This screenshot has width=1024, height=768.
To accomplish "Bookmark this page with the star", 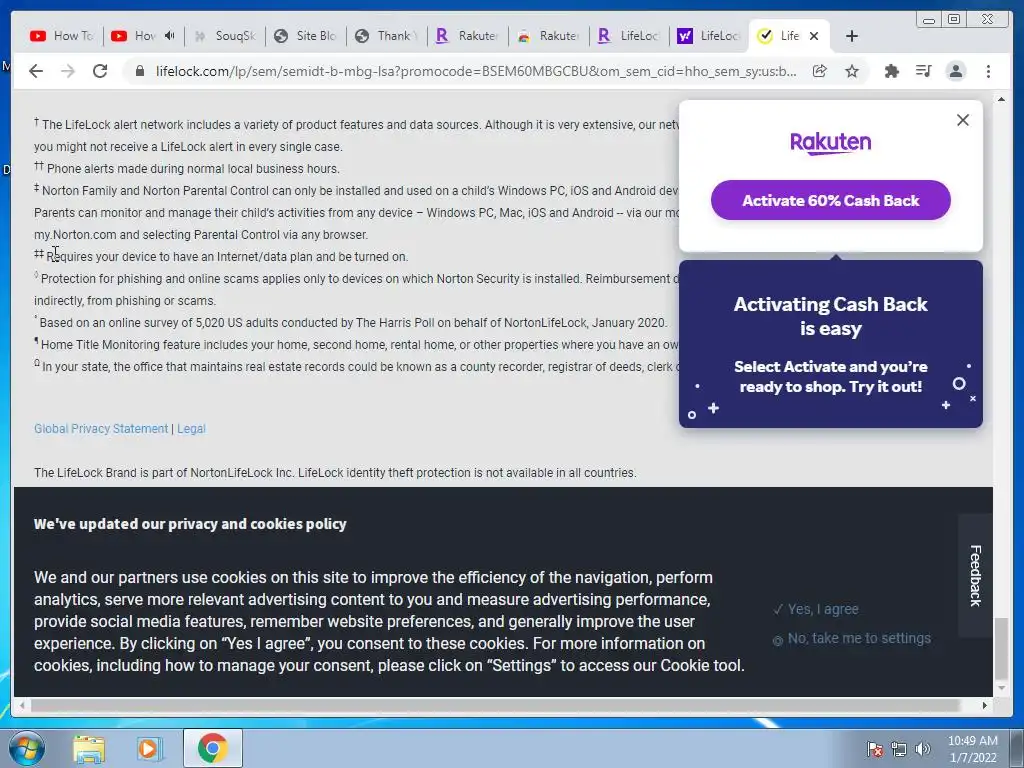I will pyautogui.click(x=852, y=71).
